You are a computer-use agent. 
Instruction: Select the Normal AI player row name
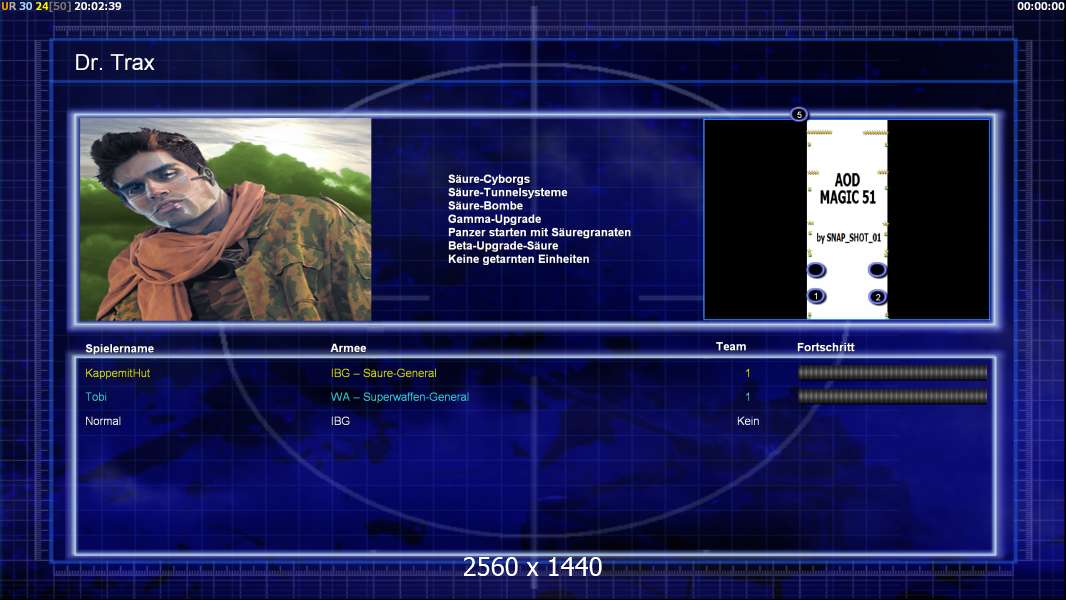pyautogui.click(x=103, y=421)
